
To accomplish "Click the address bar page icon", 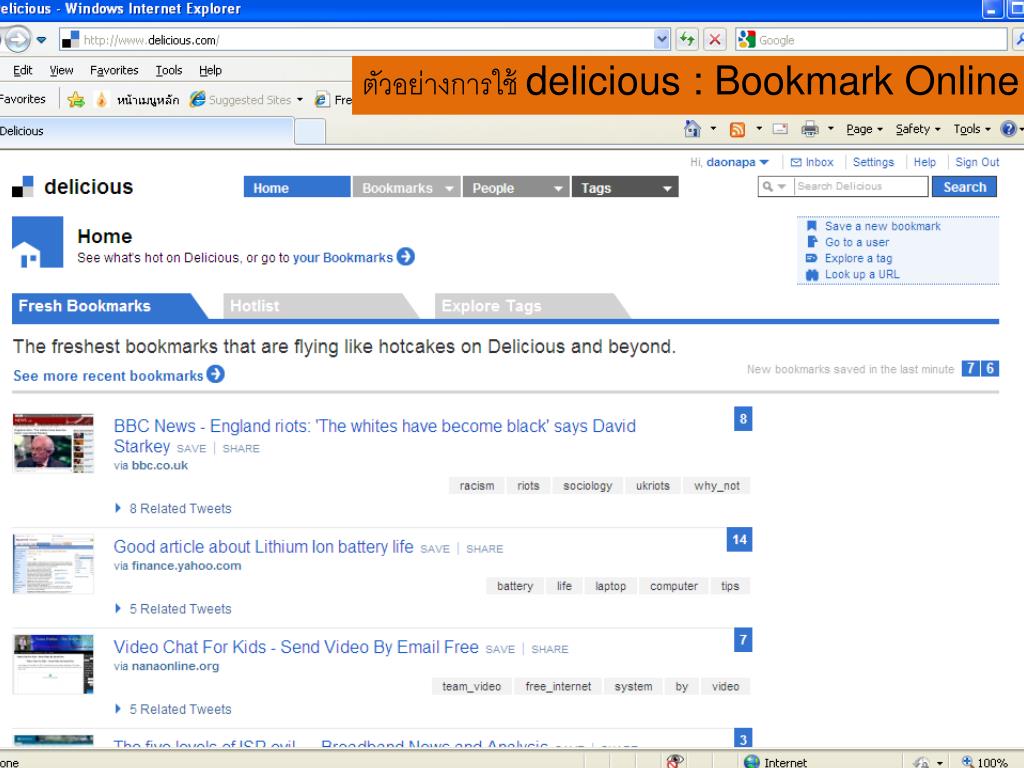I will click(70, 40).
